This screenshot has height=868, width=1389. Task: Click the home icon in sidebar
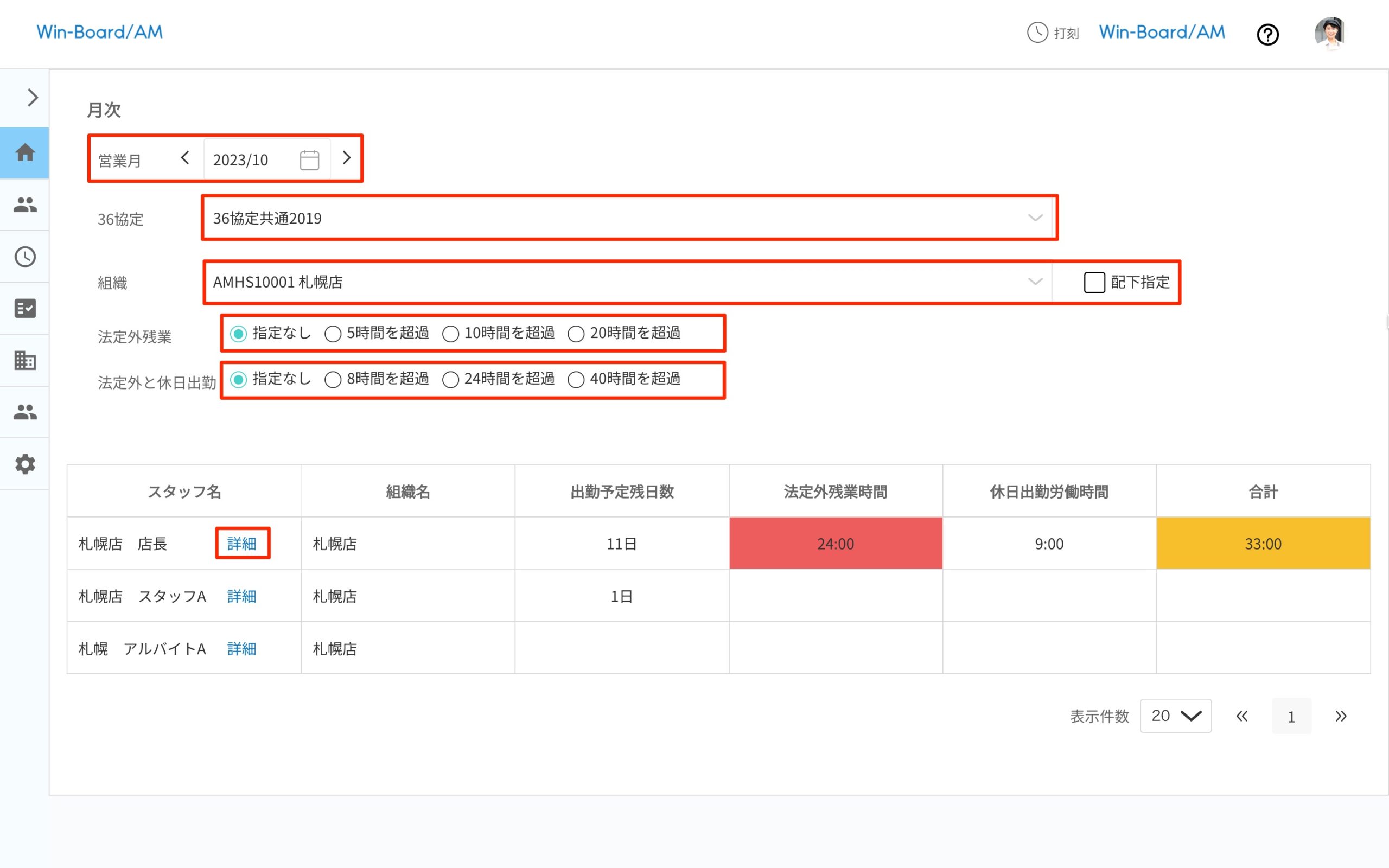click(x=24, y=152)
